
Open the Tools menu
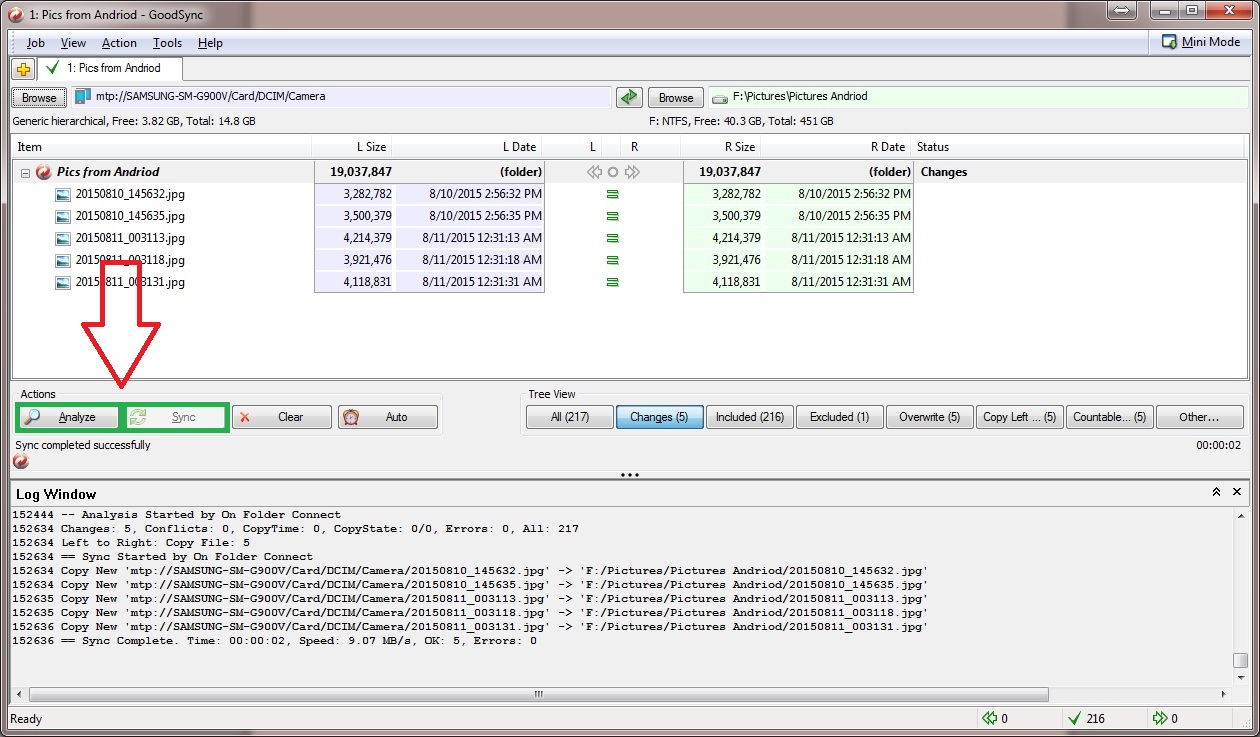[167, 43]
